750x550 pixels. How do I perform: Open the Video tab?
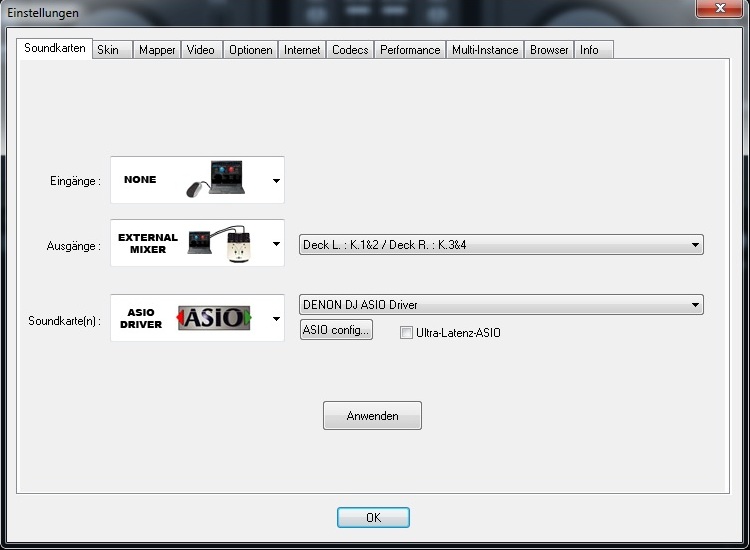(201, 50)
